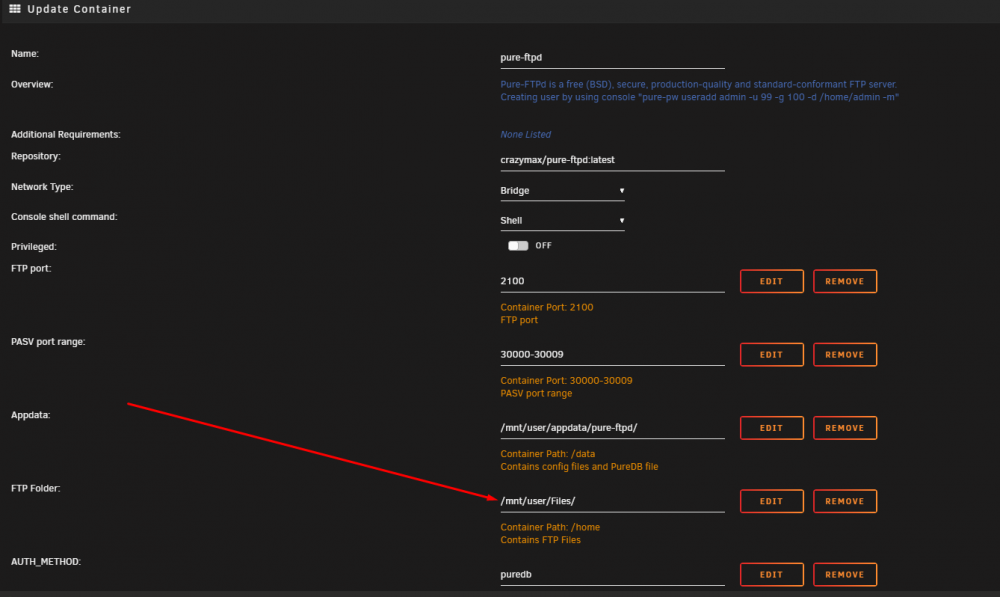Click the 'PASV port range:' label
This screenshot has width=1000, height=597.
click(48, 342)
